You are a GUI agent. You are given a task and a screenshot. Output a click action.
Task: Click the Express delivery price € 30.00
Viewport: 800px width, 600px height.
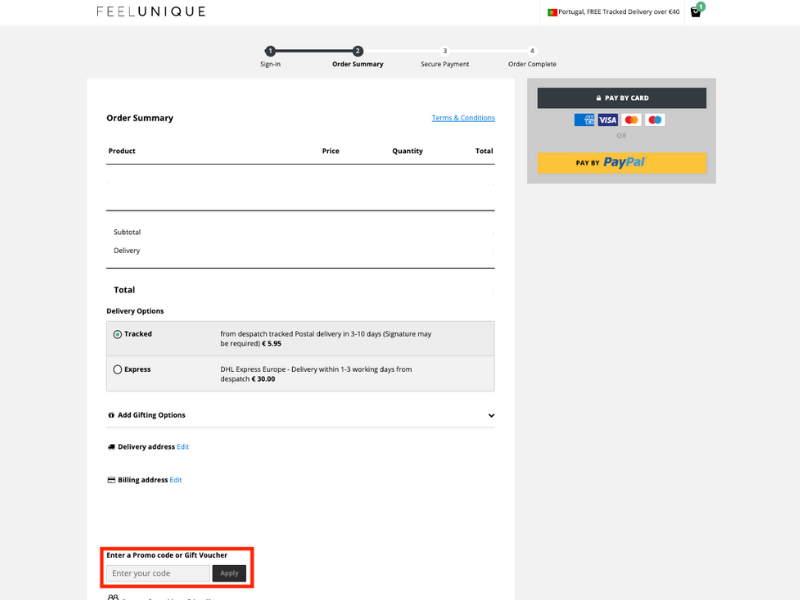263,379
